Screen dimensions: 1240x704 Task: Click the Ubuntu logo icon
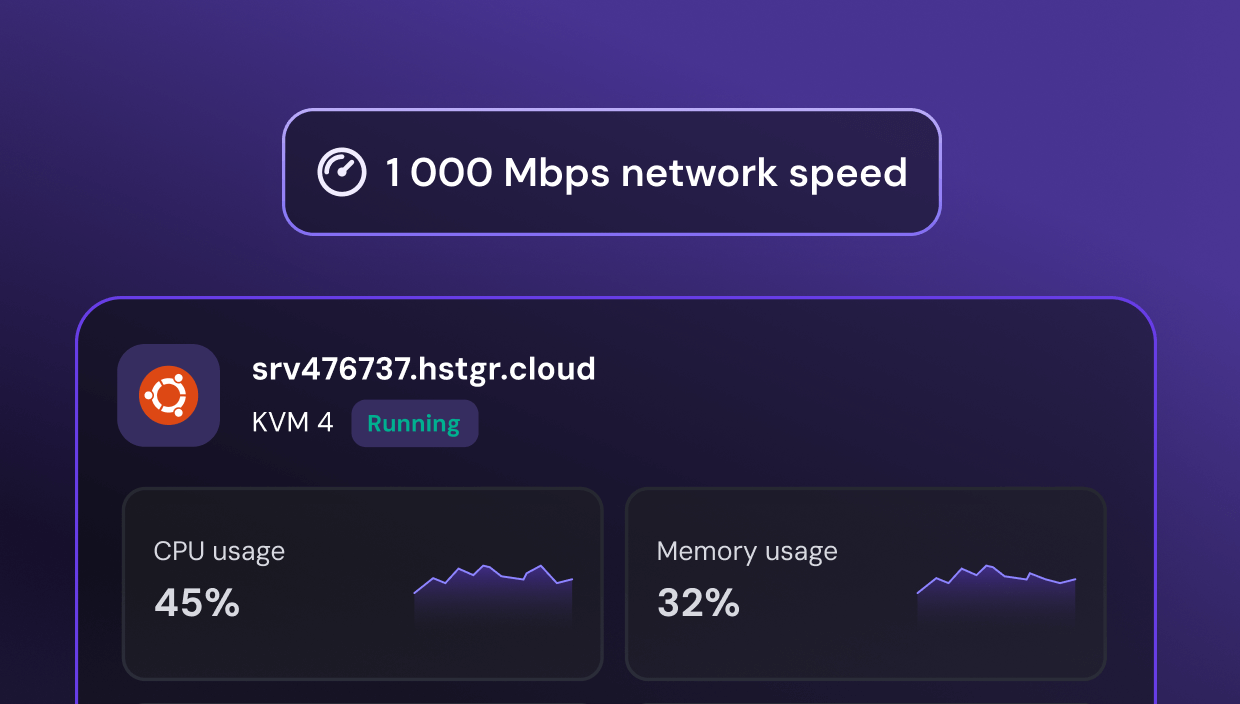[x=168, y=395]
